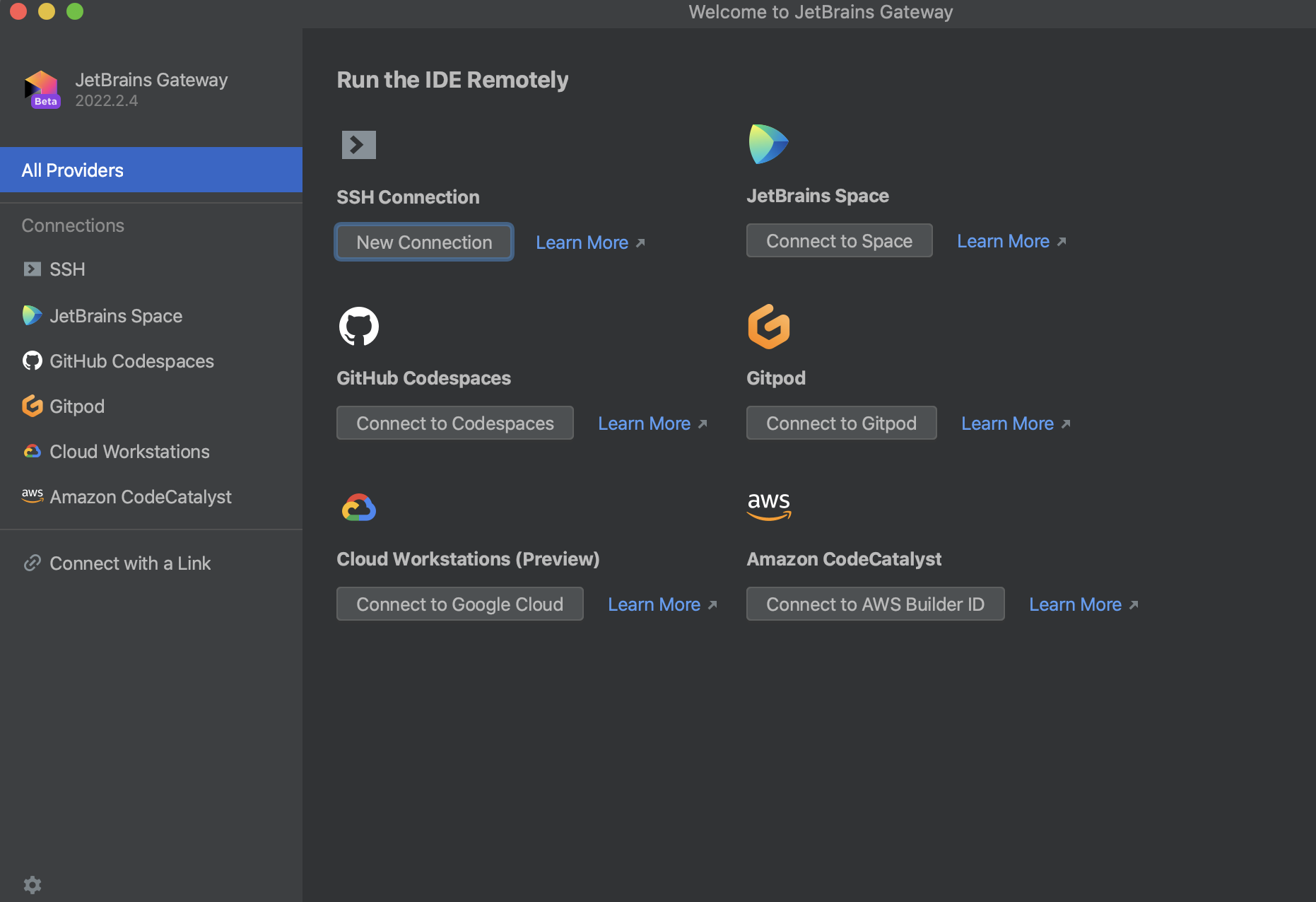Start a New Connection over SSH

click(x=423, y=242)
